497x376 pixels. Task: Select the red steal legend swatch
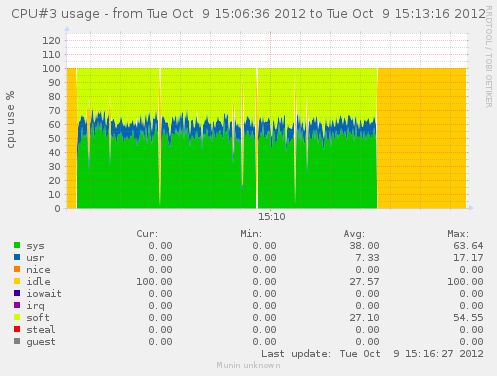[x=17, y=329]
